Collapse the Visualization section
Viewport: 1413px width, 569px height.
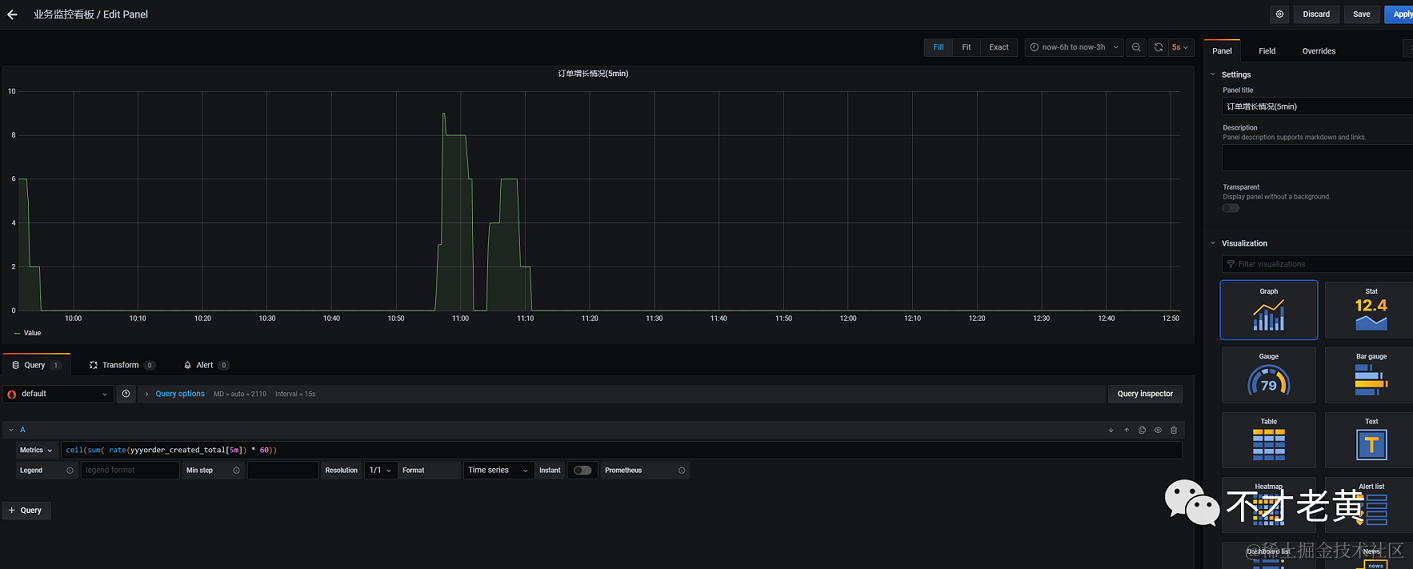[x=1213, y=243]
